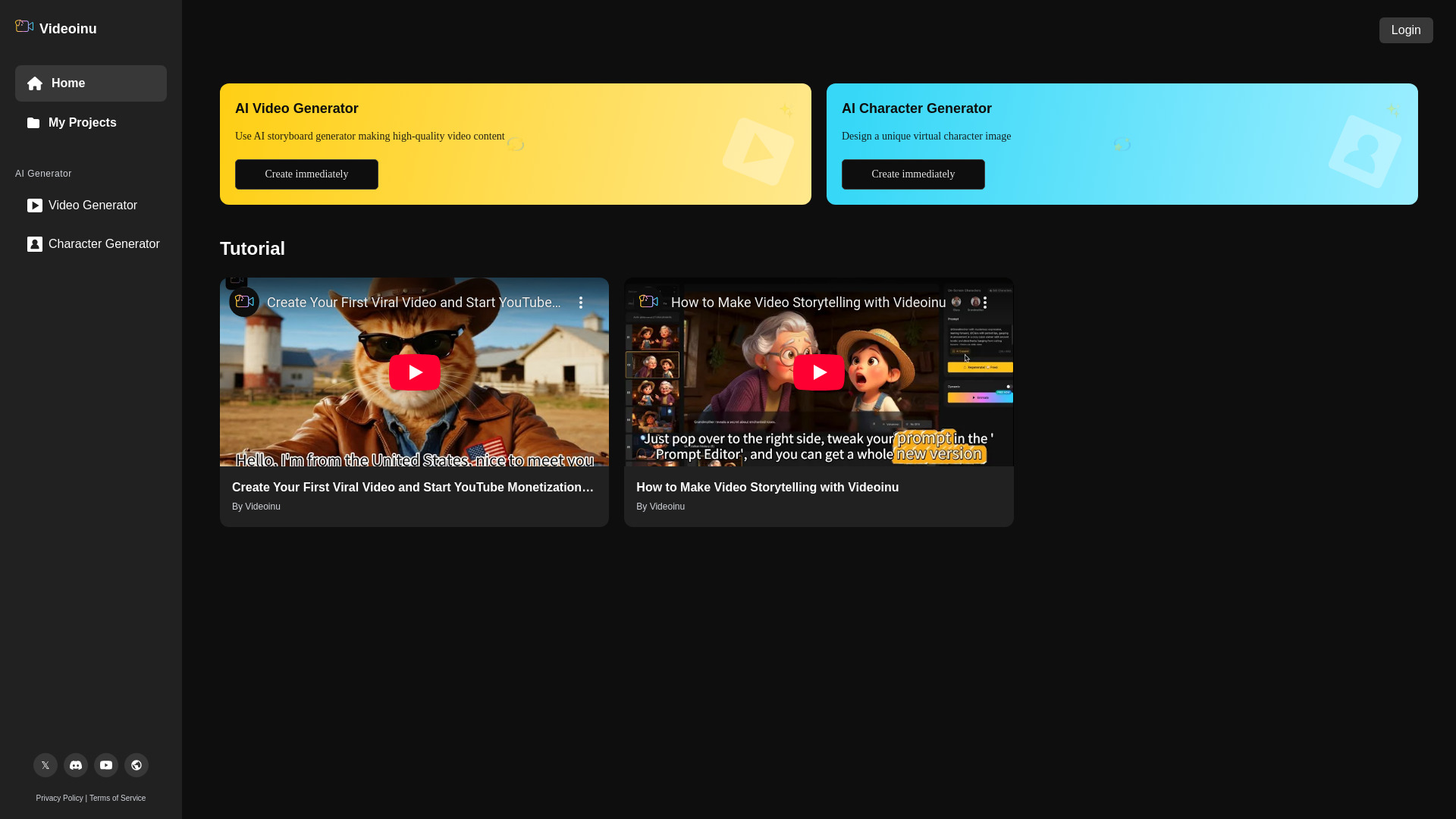Open the Privacy Policy link

point(58,798)
